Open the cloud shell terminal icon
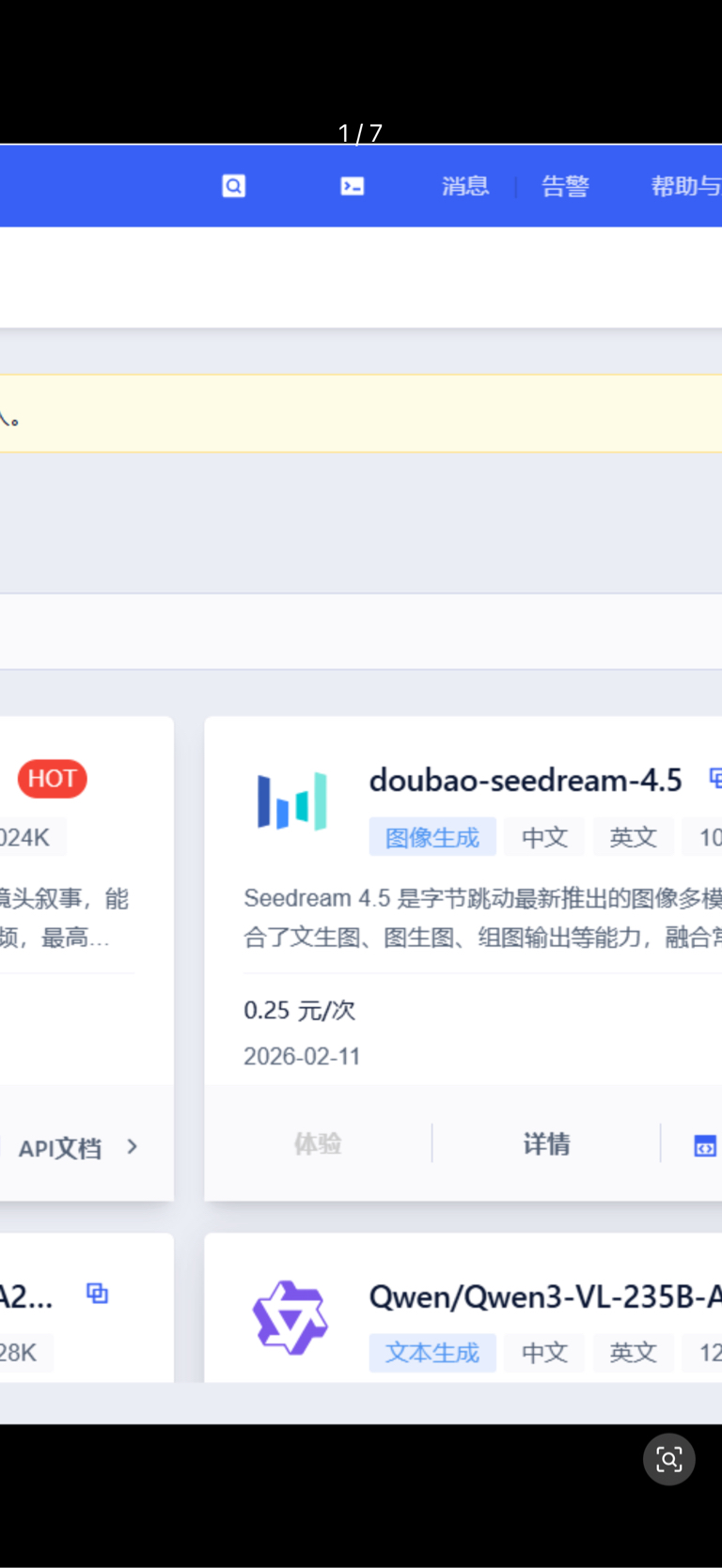 (353, 186)
